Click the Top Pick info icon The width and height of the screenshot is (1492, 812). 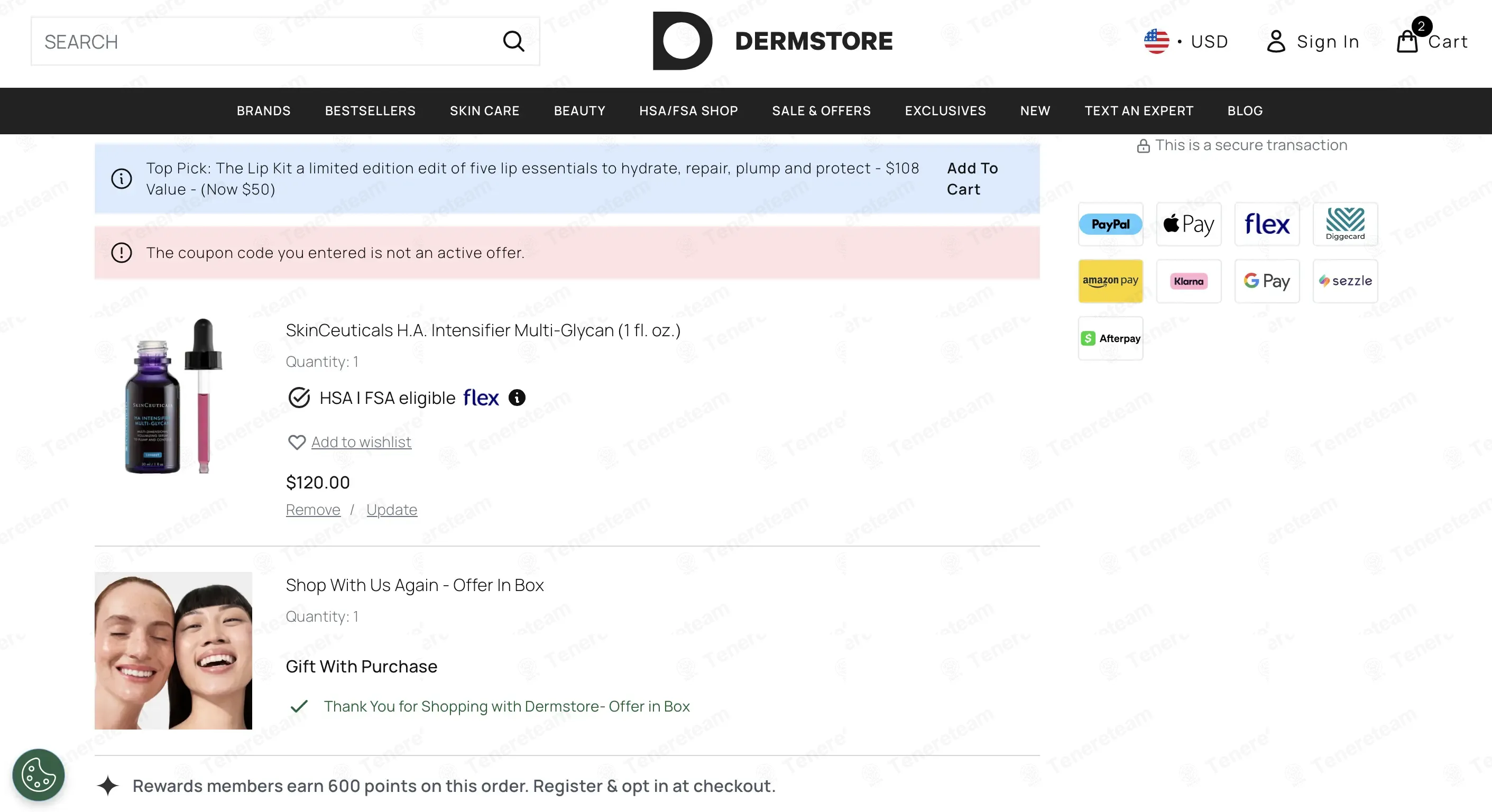(122, 178)
